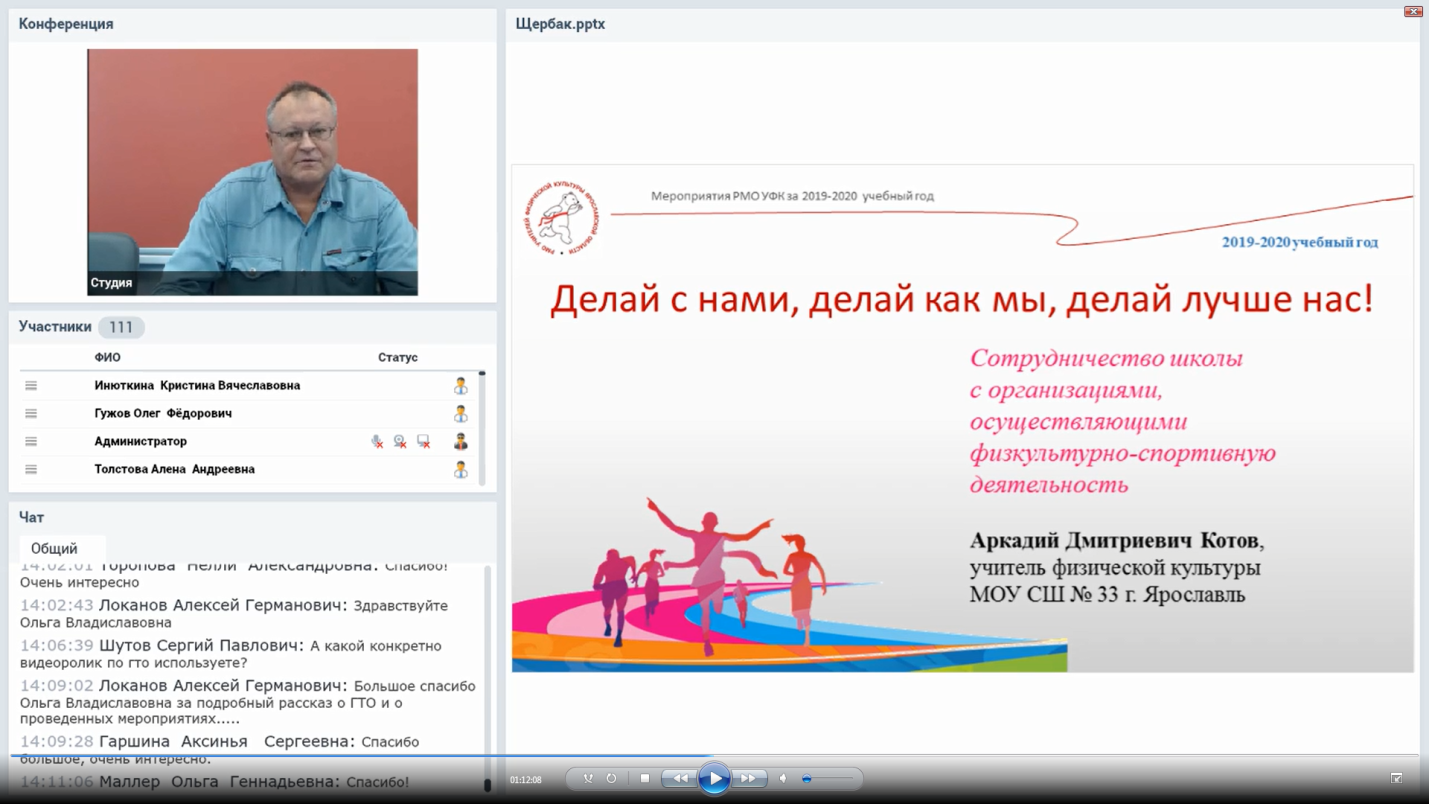Click the participants count badge 111
Screen dimensions: 1429x804
[x=121, y=327]
